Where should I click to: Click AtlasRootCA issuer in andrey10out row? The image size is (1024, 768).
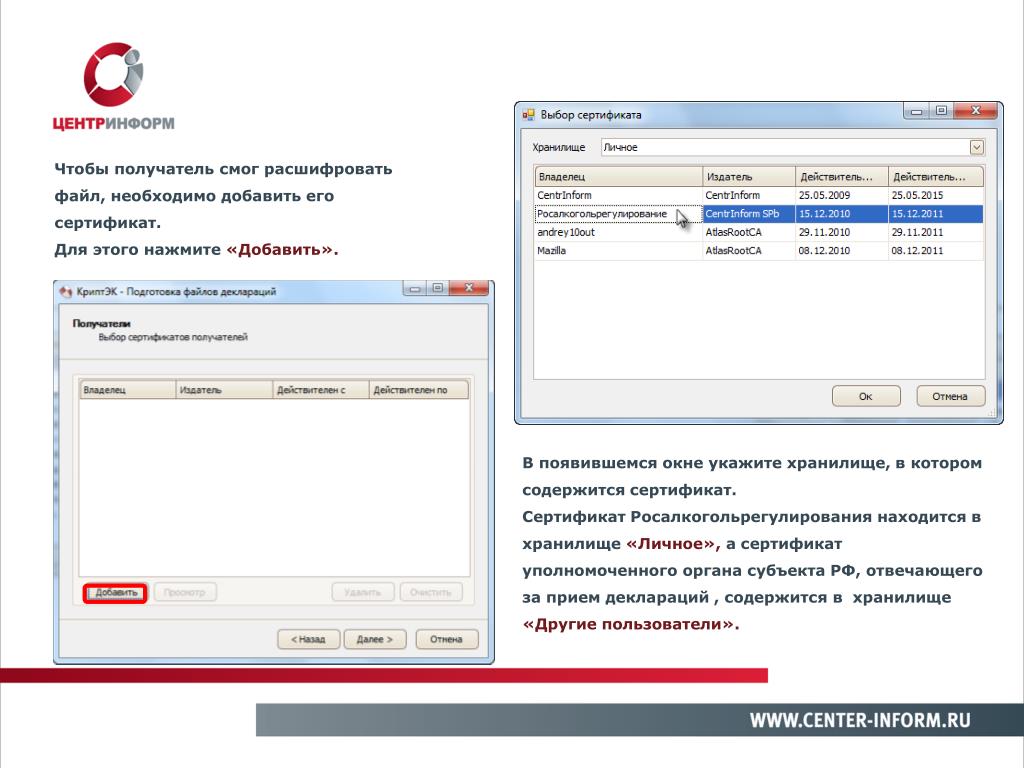pos(749,232)
